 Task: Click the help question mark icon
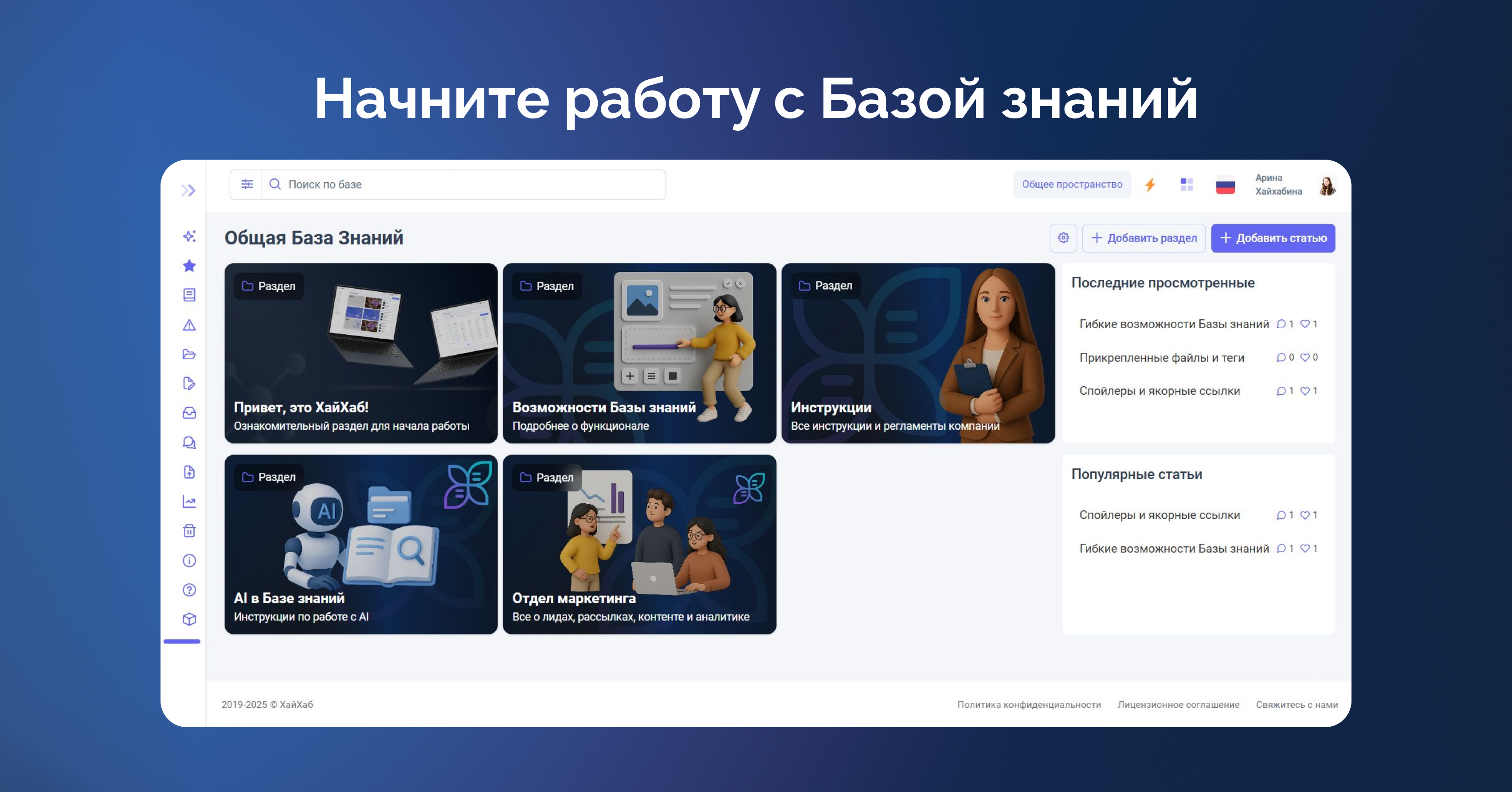pos(189,590)
